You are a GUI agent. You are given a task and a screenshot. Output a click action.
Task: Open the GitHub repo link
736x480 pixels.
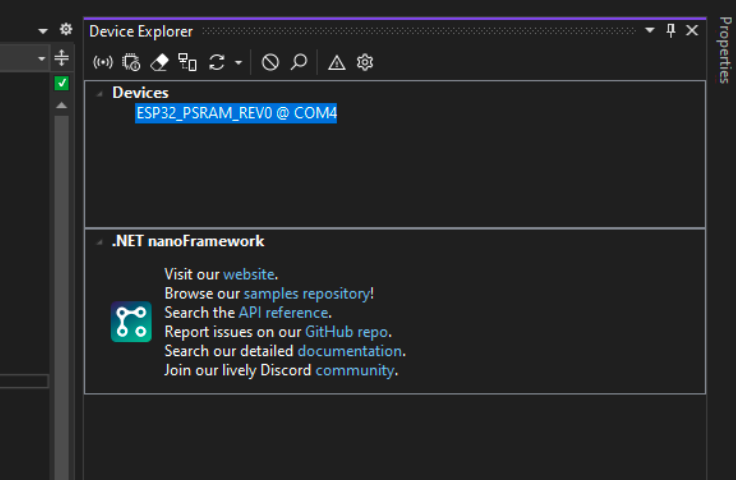click(x=346, y=332)
